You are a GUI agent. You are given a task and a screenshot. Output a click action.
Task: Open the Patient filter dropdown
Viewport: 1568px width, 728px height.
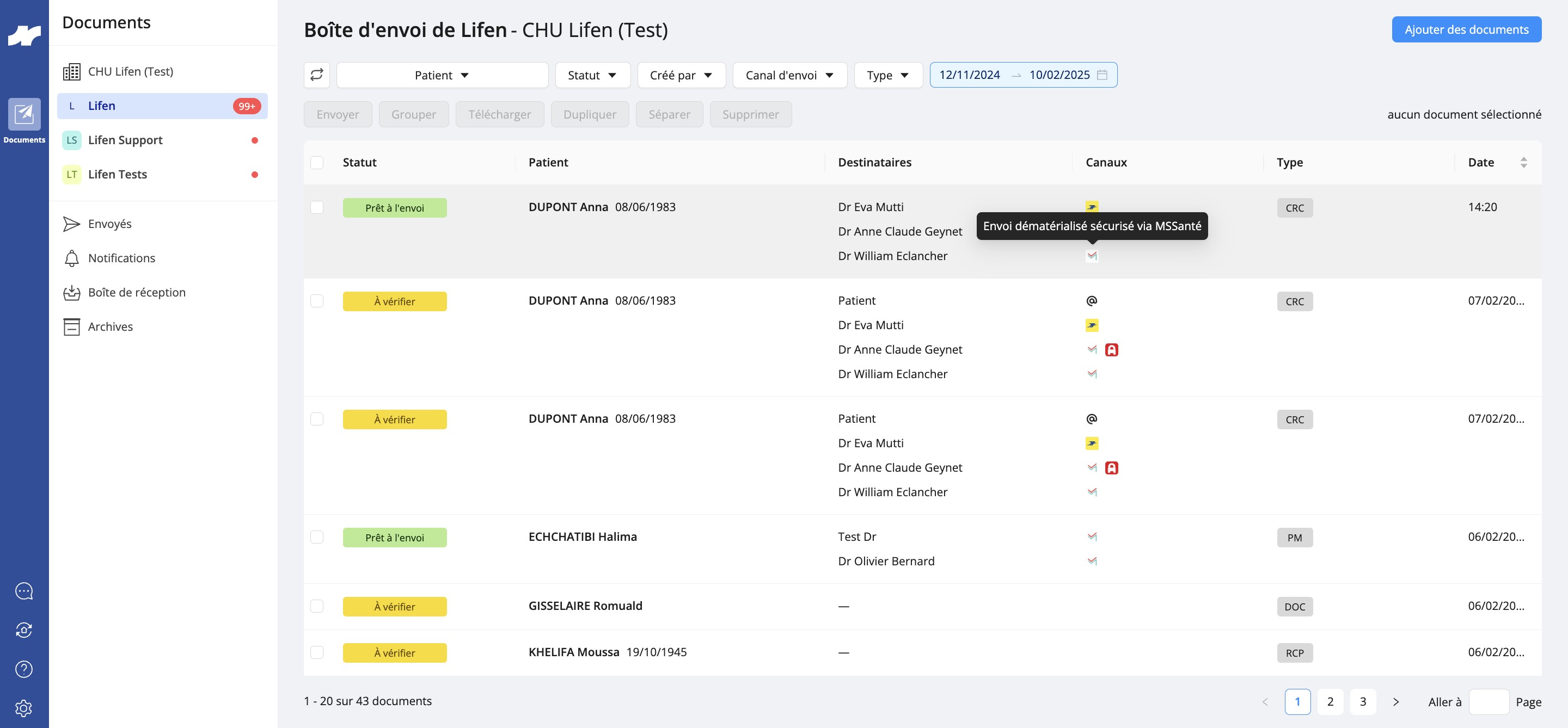click(x=442, y=75)
